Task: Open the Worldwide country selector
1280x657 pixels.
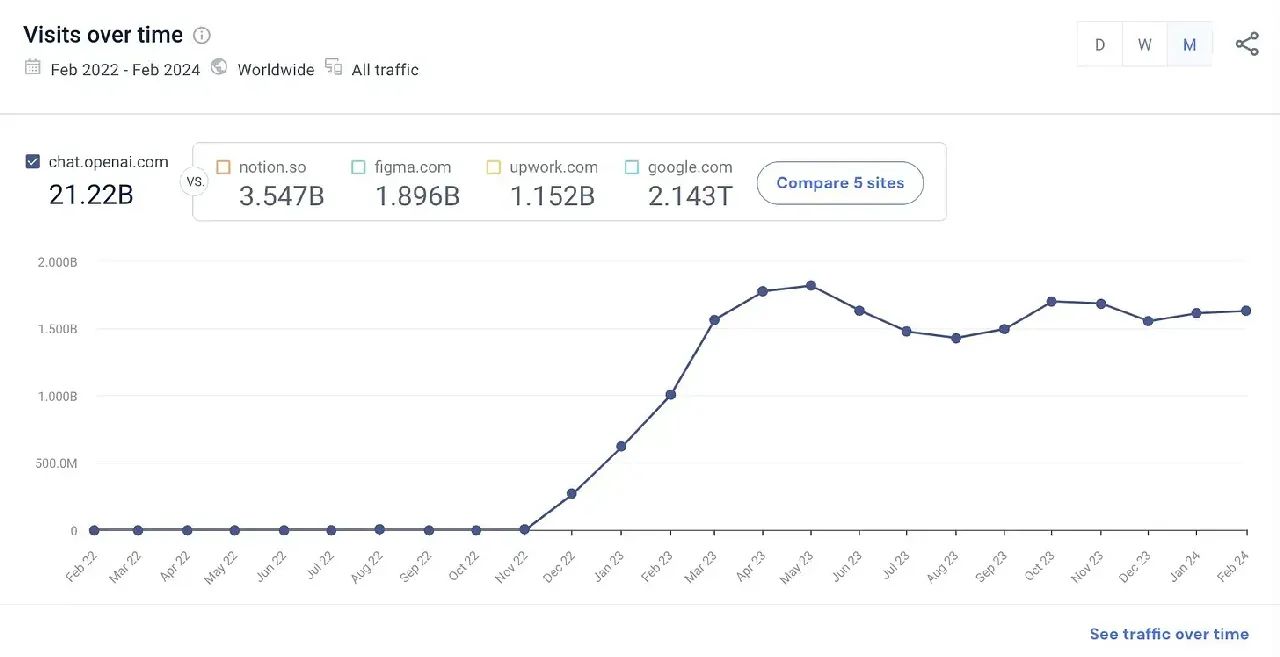Action: tap(276, 69)
